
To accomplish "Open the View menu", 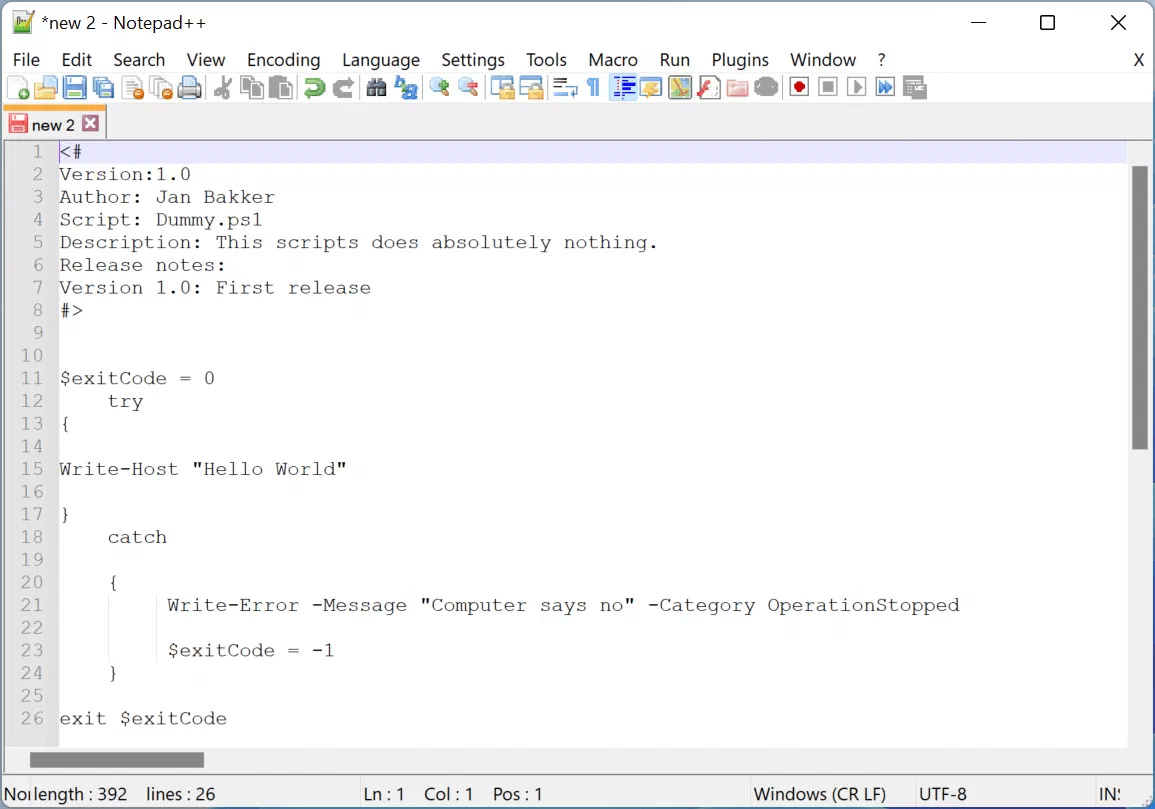I will tap(206, 60).
